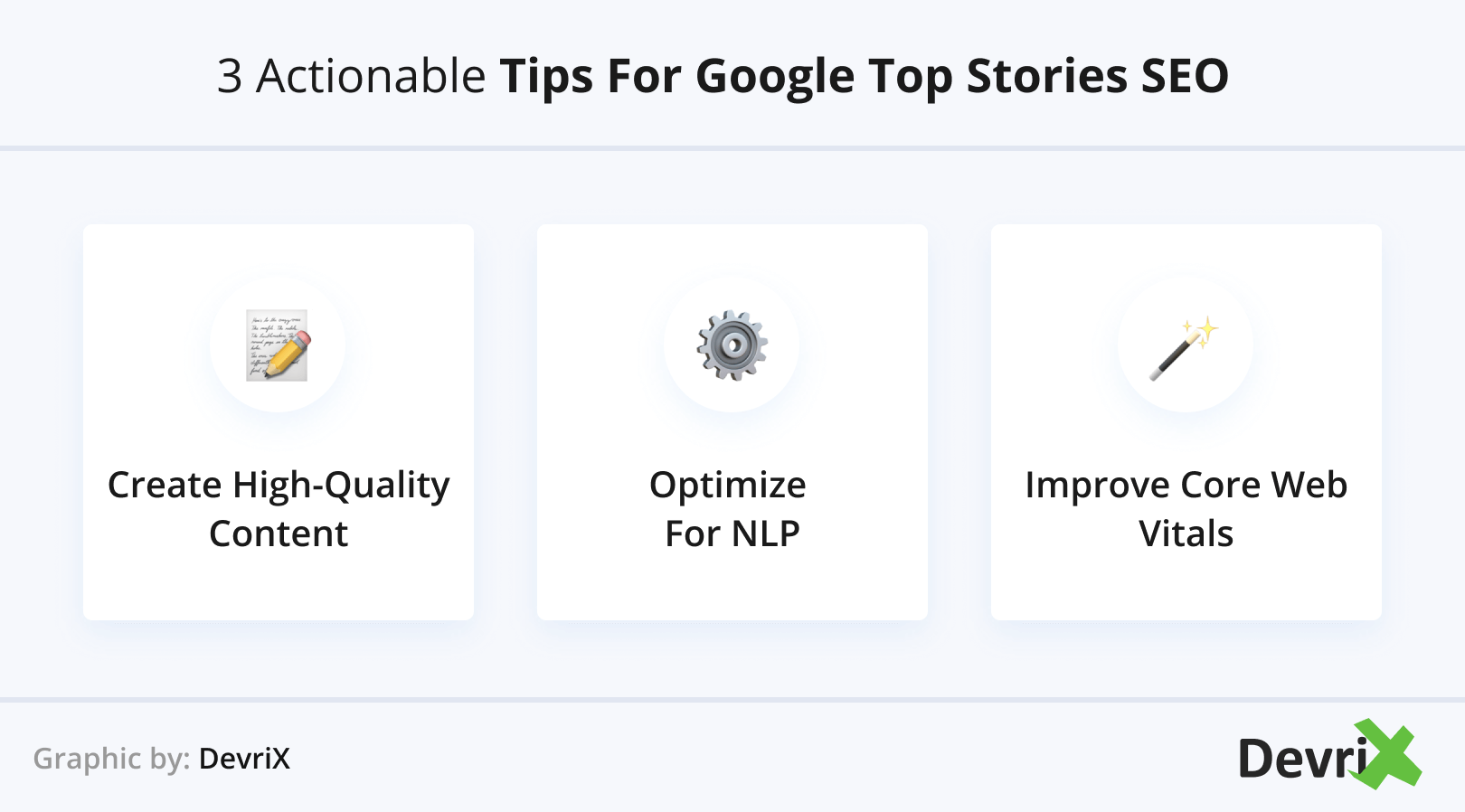This screenshot has width=1465, height=812.
Task: Select the "Create High-Quality" text line
Action: click(x=279, y=486)
